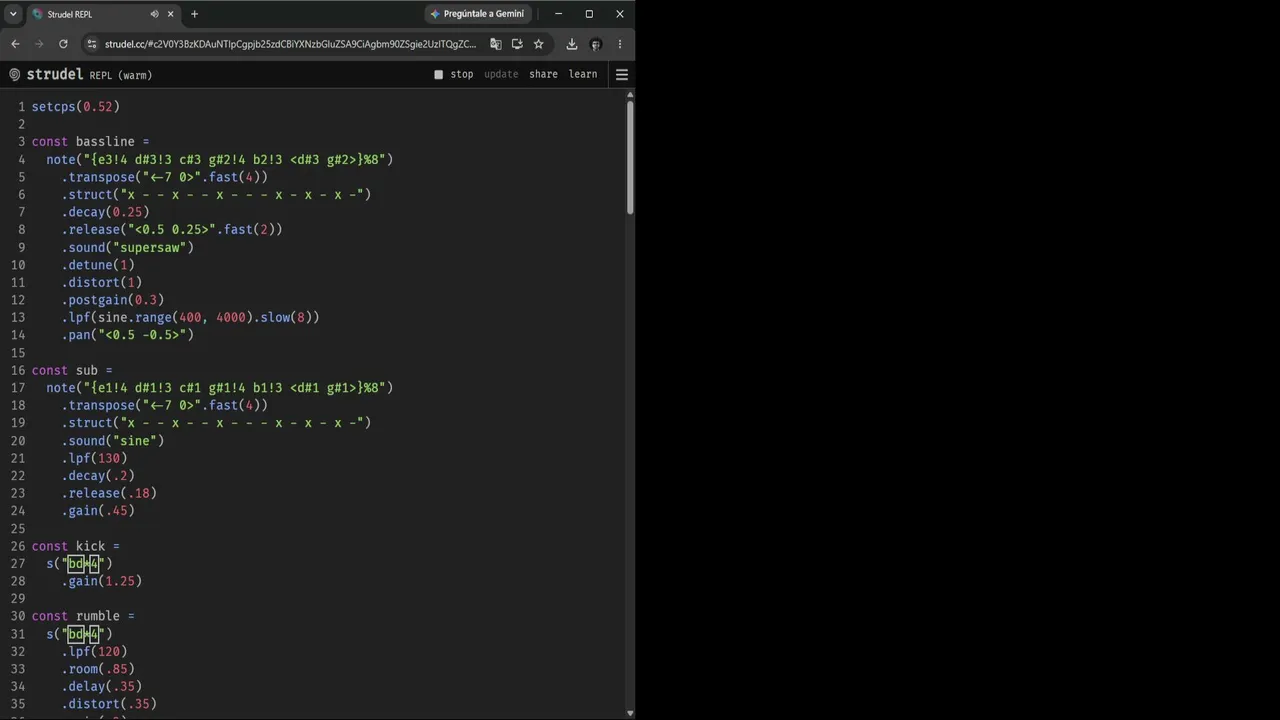Click the .decay(0.25) line

pyautogui.click(x=105, y=212)
